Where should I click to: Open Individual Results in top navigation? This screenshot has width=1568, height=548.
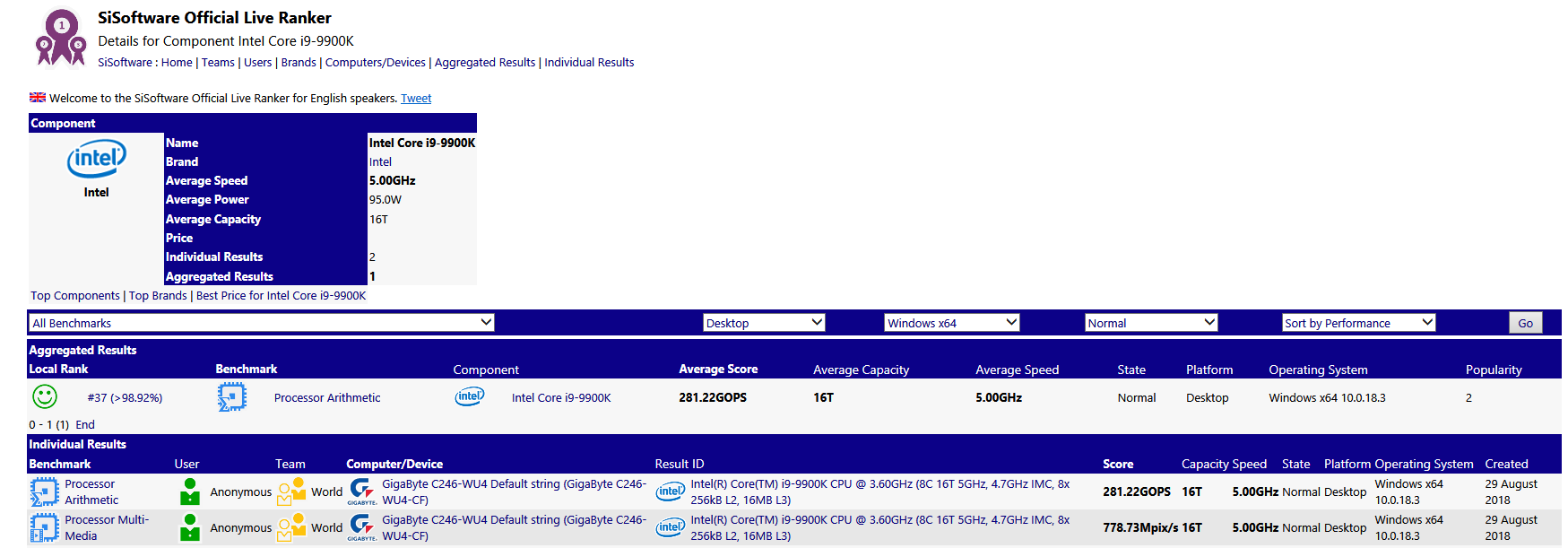pos(589,63)
